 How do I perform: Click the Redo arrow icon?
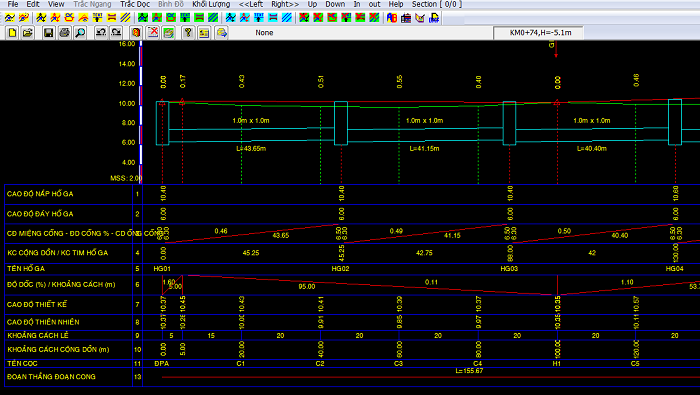pos(116,33)
